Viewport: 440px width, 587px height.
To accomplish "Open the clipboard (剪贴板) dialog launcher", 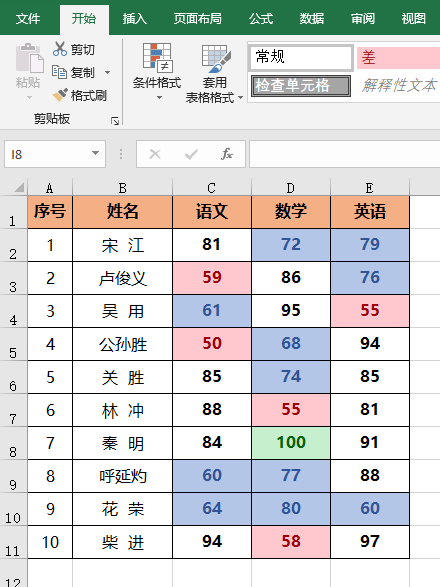I will point(115,121).
